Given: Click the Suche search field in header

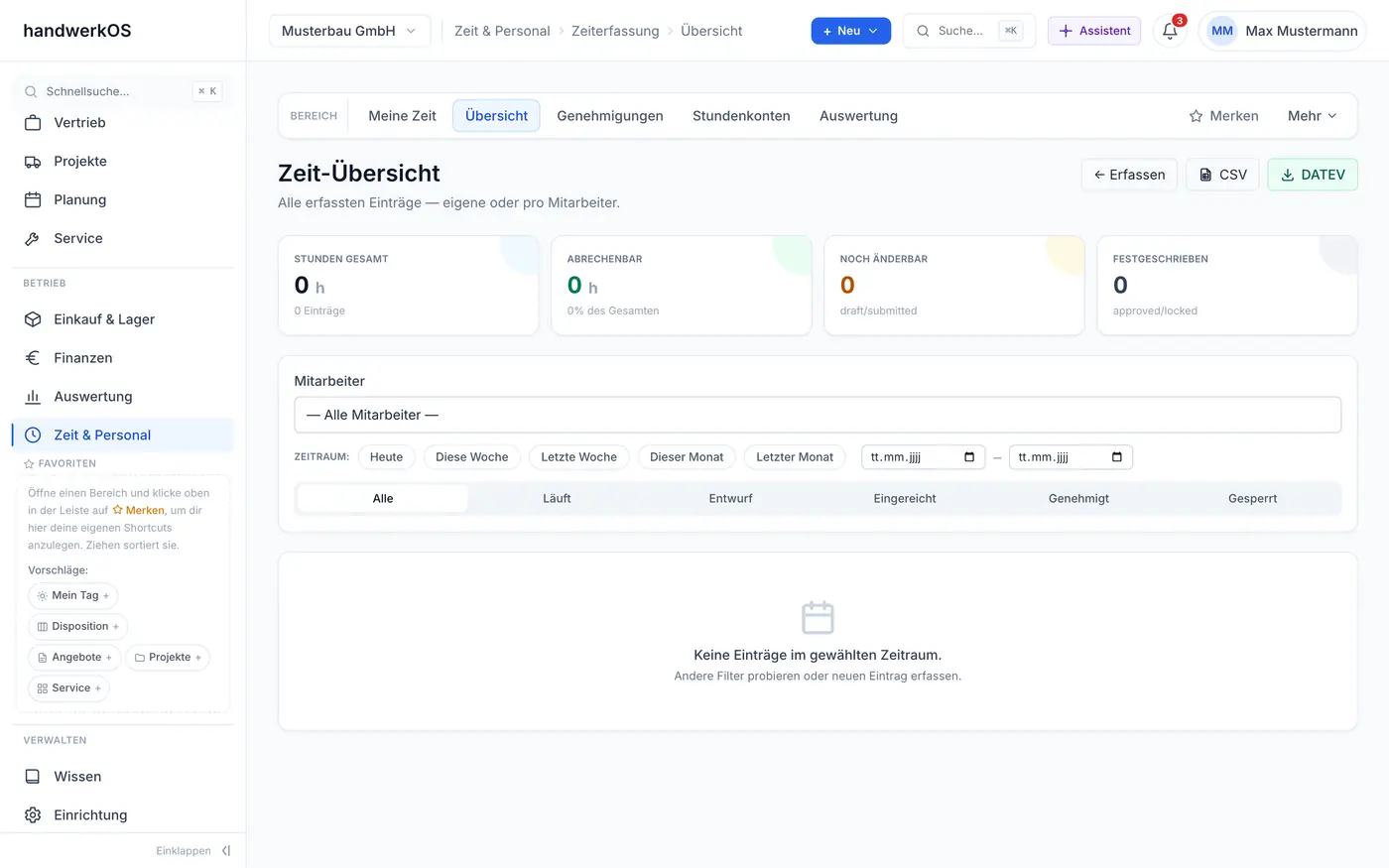Looking at the screenshot, I should (968, 31).
